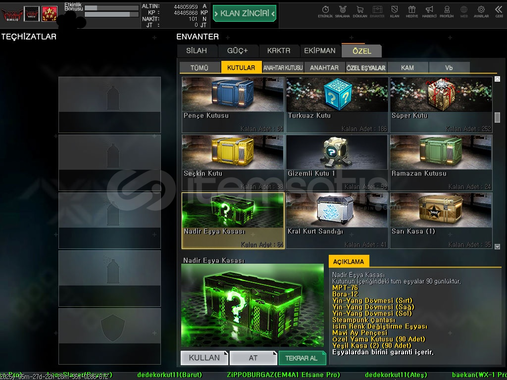
Task: Click the Klan Zinciri banner button
Action: pyautogui.click(x=245, y=13)
